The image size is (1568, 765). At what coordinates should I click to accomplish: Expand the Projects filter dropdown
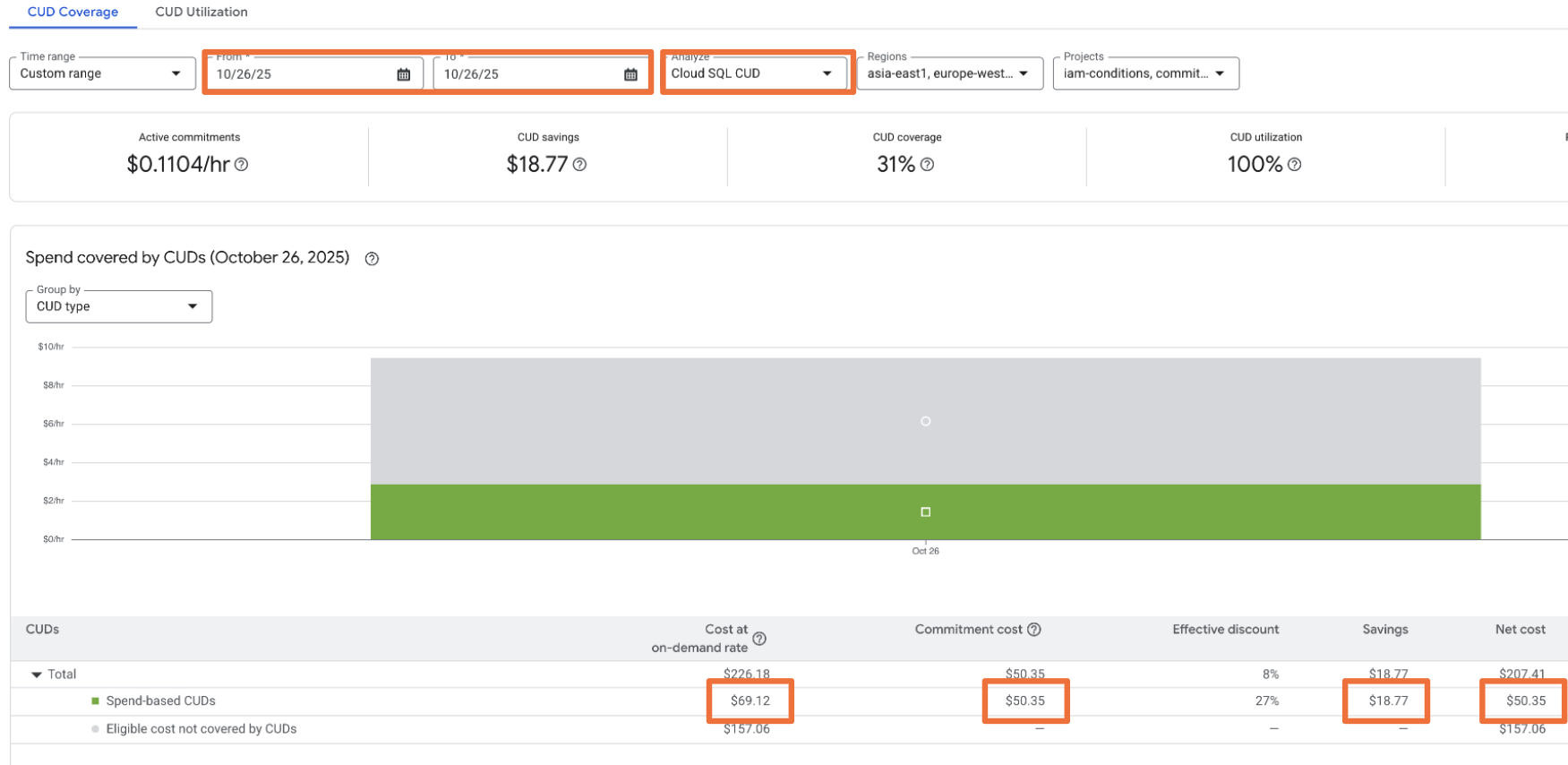tap(1144, 73)
